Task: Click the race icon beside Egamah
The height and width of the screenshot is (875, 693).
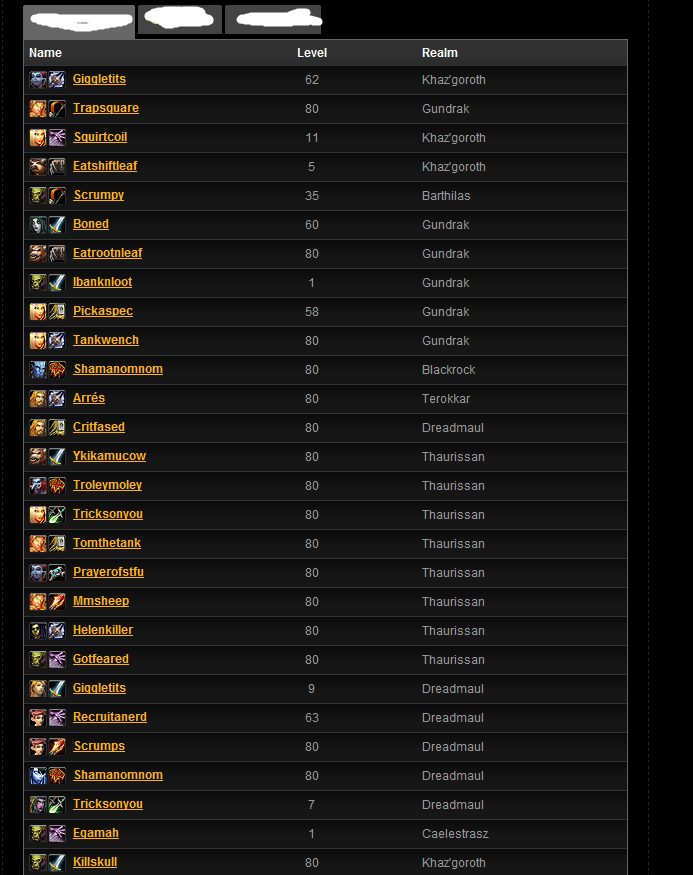Action: coord(38,834)
